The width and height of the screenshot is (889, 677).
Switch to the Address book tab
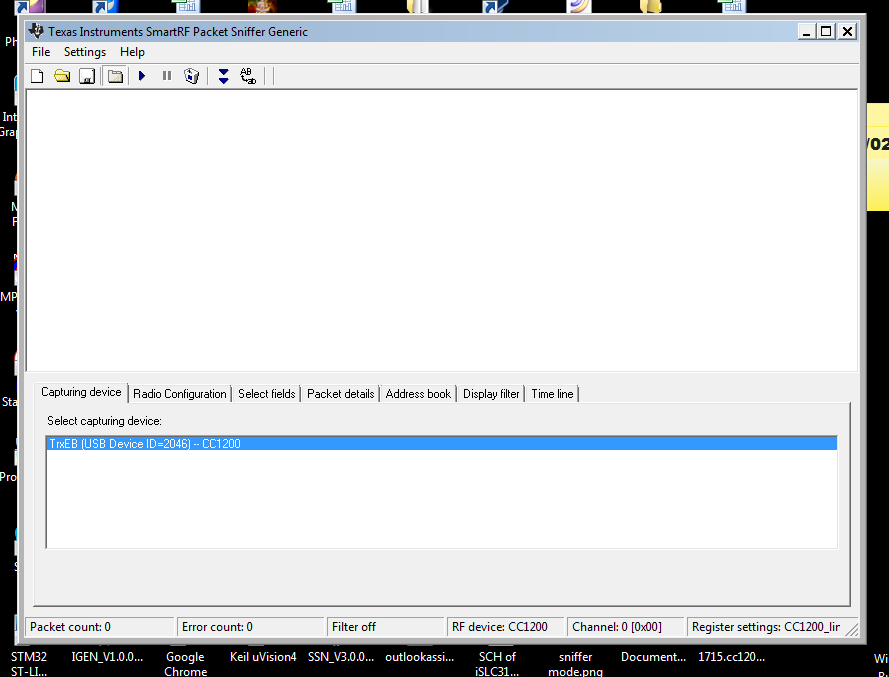point(418,393)
